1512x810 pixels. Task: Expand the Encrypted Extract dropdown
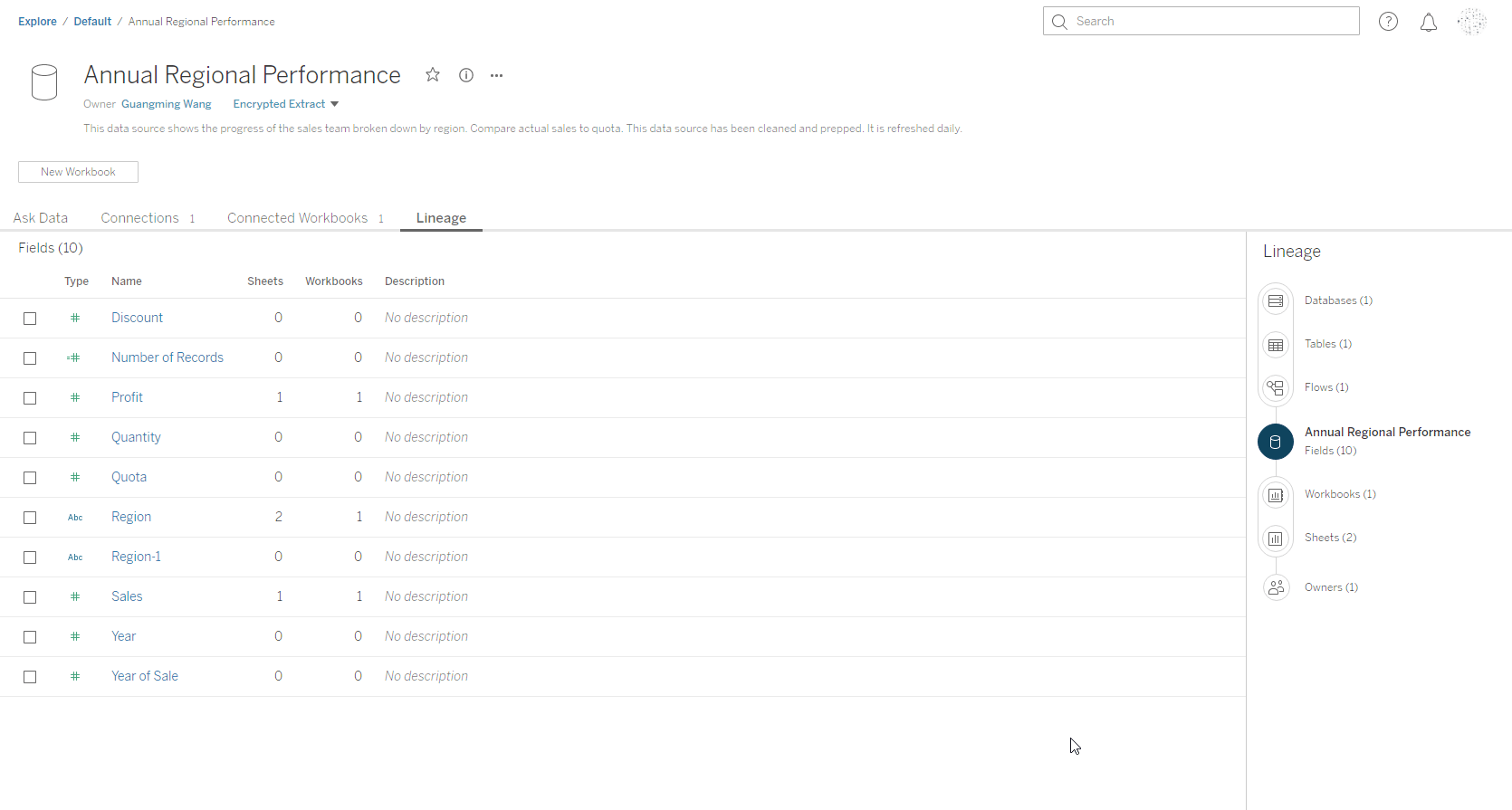pos(286,104)
